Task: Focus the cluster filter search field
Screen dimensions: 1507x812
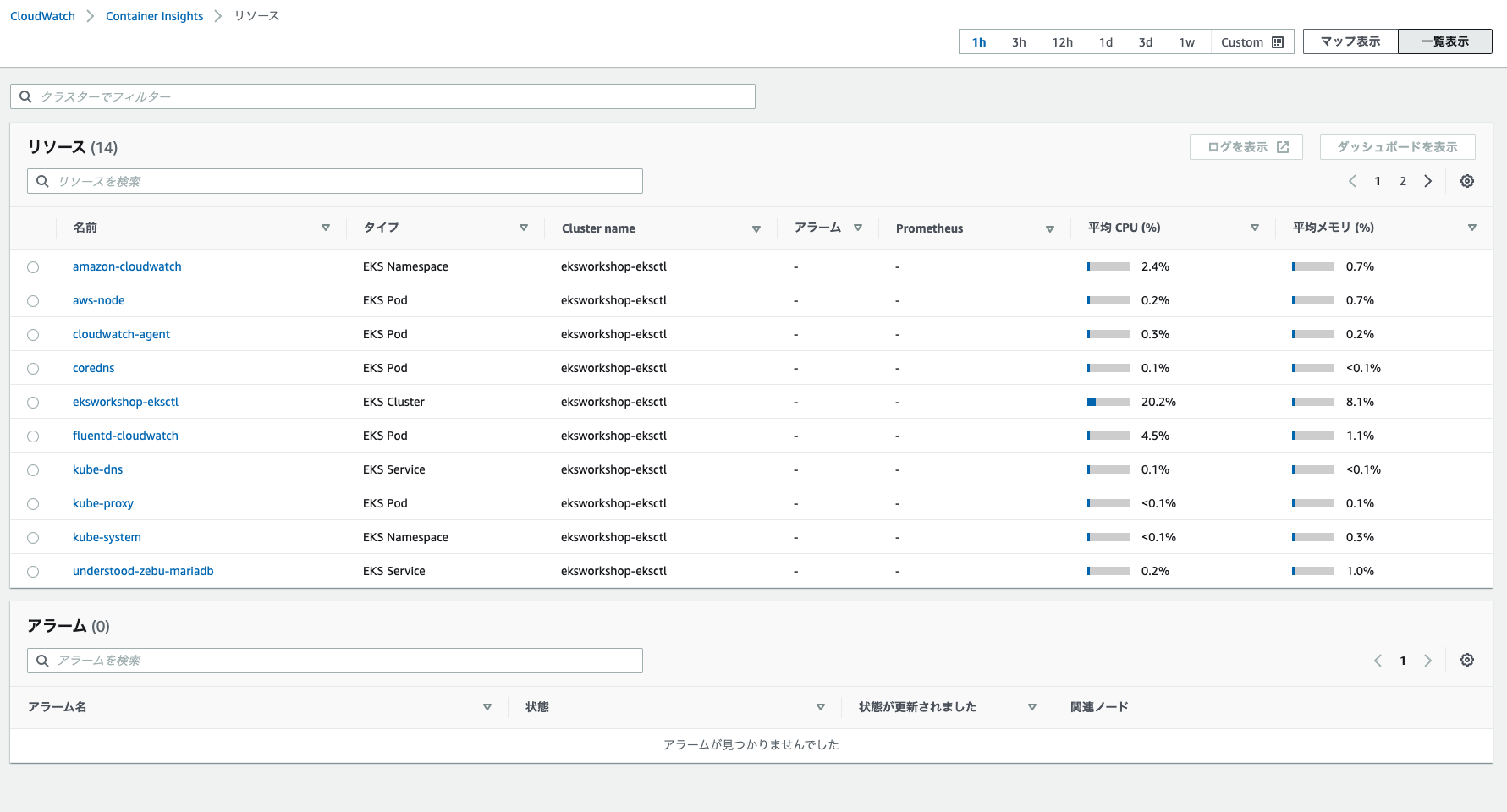Action: pyautogui.click(x=382, y=96)
